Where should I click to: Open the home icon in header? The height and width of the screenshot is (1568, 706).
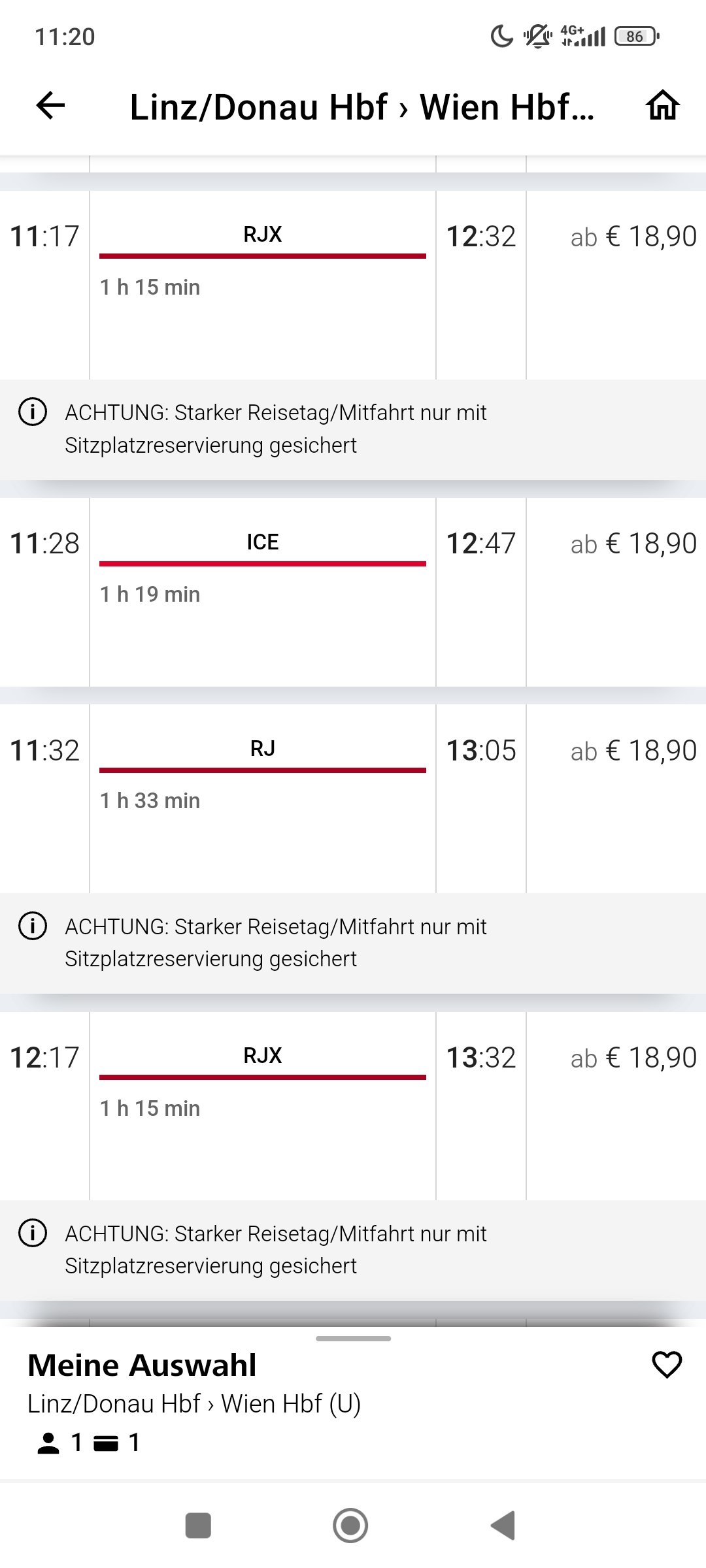point(663,106)
